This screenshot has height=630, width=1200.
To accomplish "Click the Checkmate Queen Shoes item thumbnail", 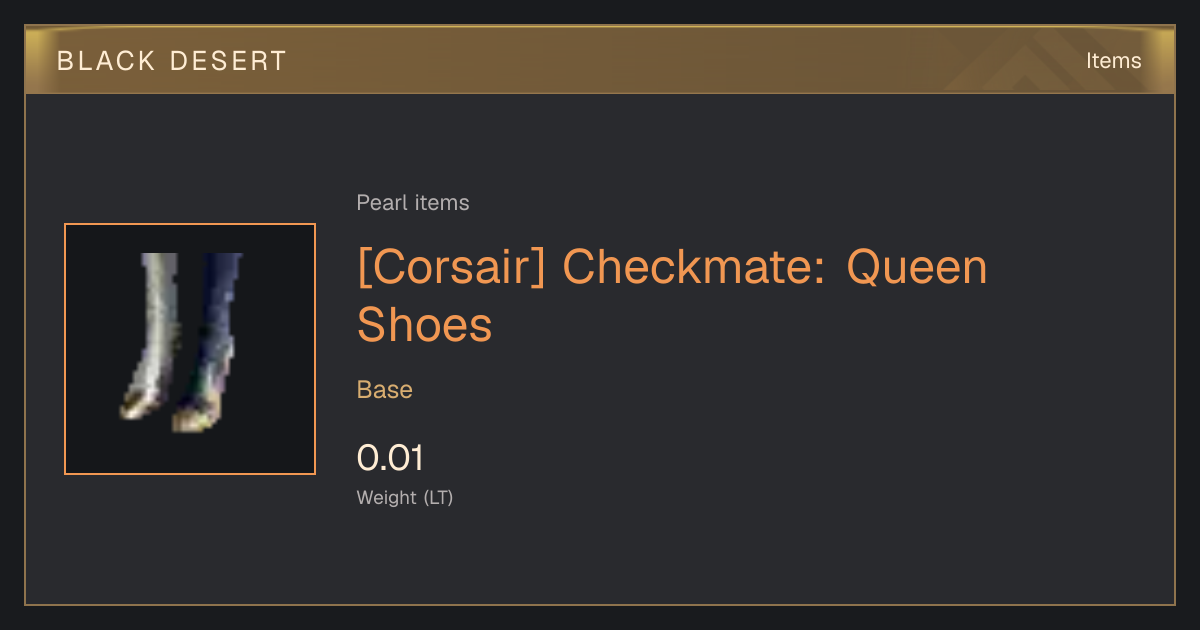I will (190, 349).
